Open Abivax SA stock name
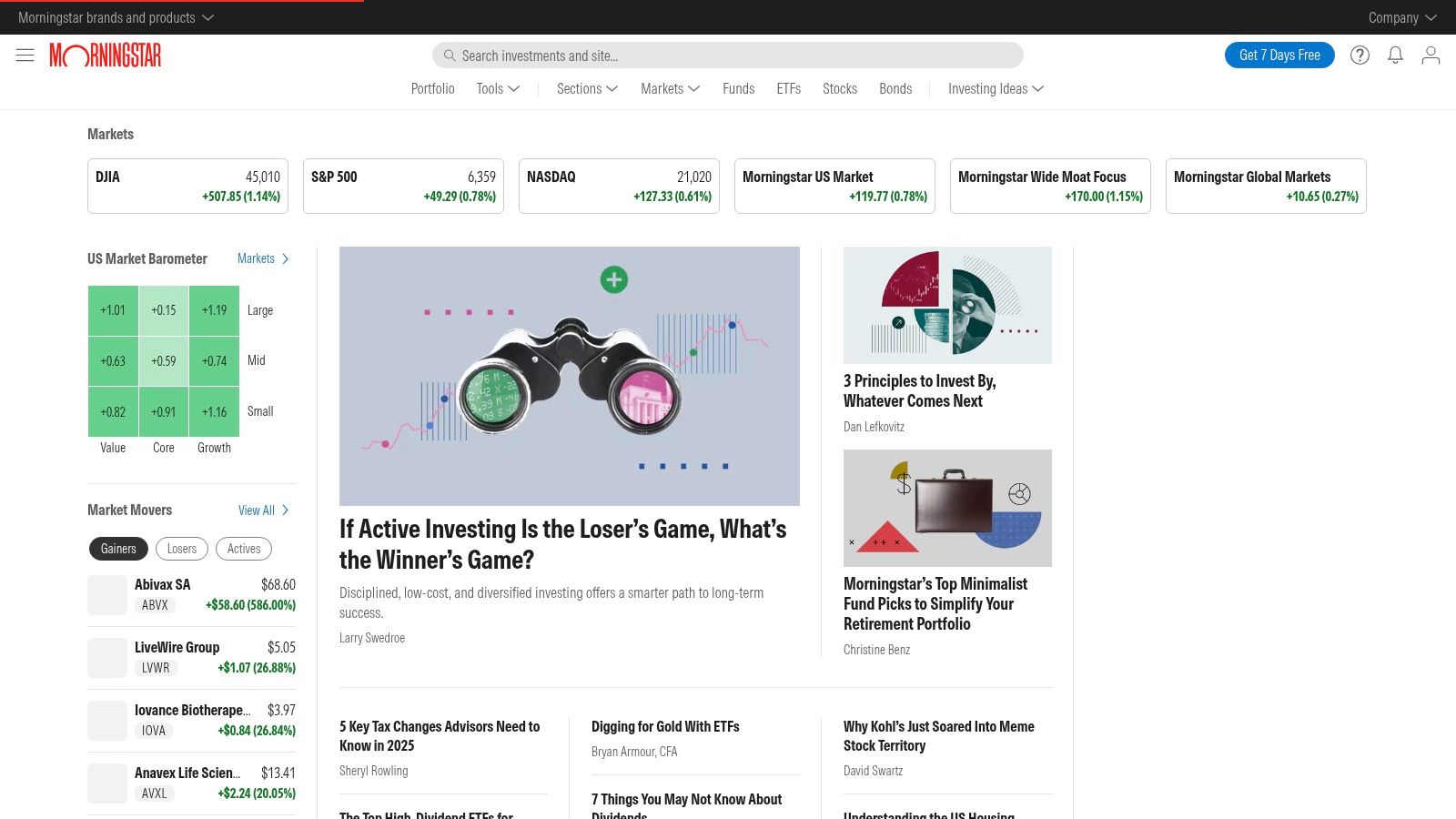 (x=163, y=584)
